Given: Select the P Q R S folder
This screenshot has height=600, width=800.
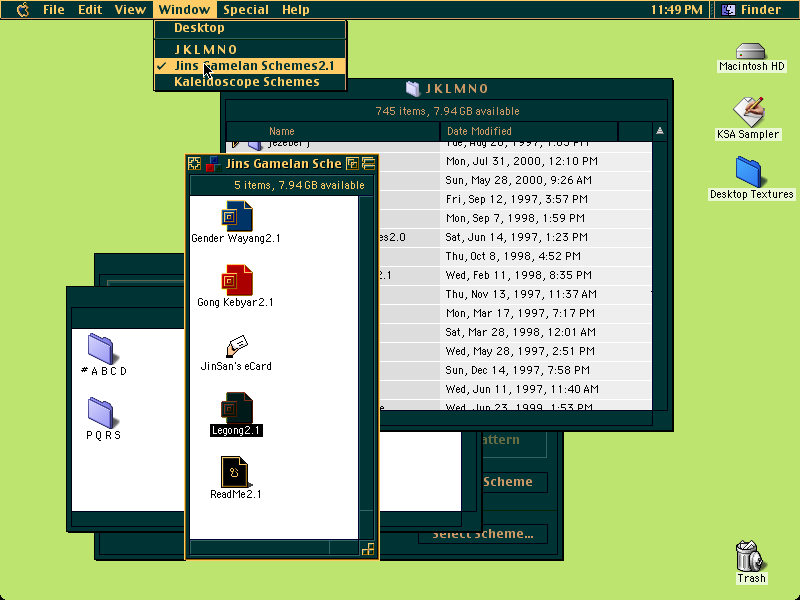Looking at the screenshot, I should pyautogui.click(x=102, y=419).
